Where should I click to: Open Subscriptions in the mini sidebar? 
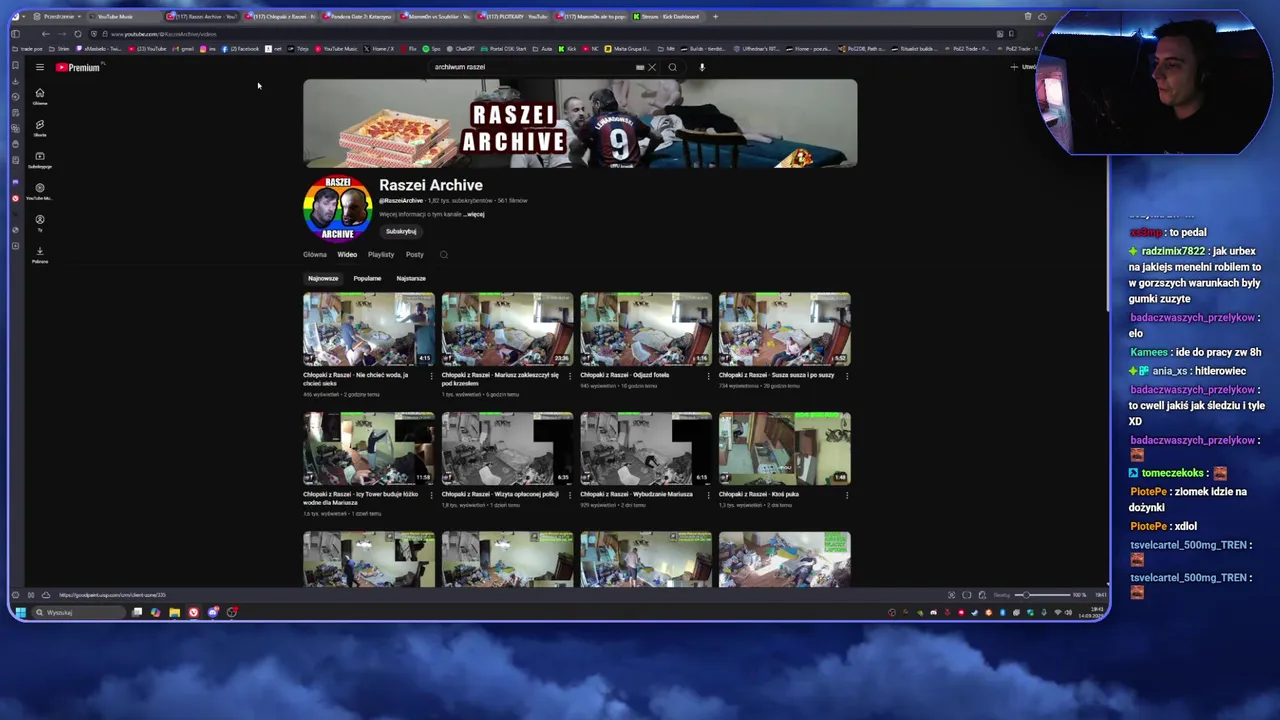click(x=40, y=160)
